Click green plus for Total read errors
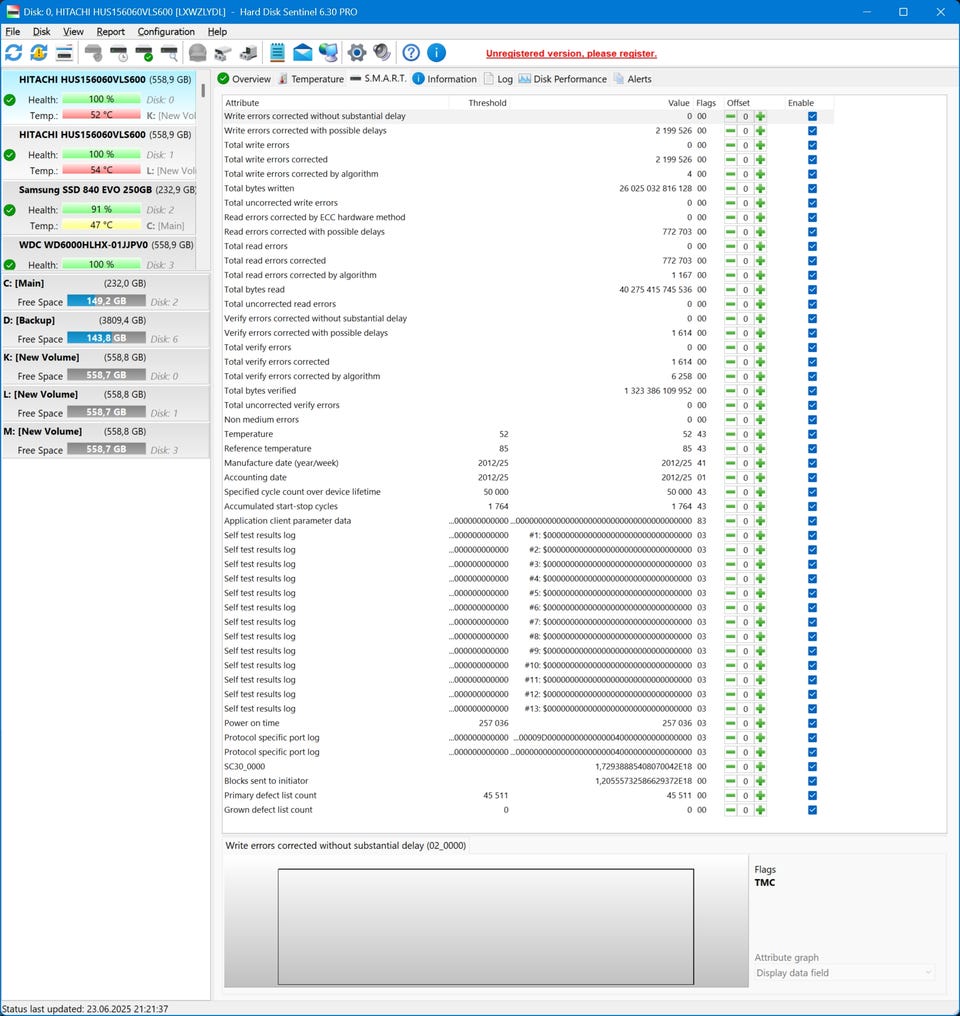960x1016 pixels. click(x=760, y=246)
